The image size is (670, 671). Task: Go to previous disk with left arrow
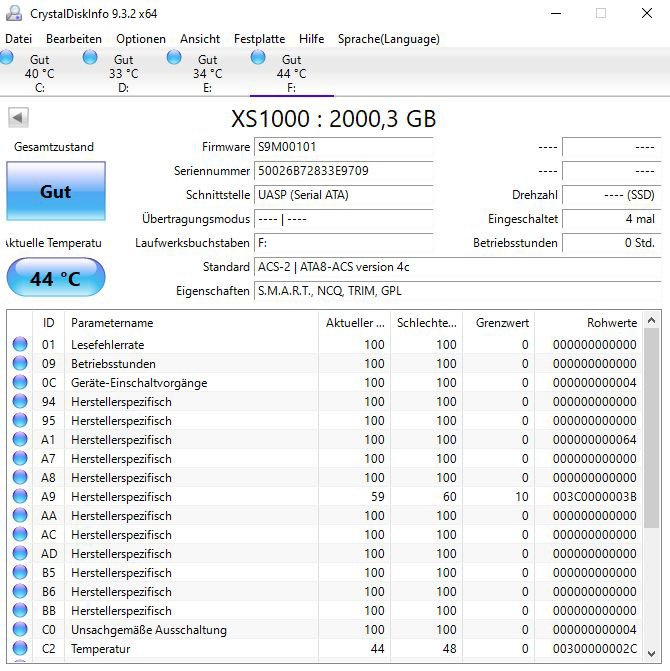coord(18,118)
